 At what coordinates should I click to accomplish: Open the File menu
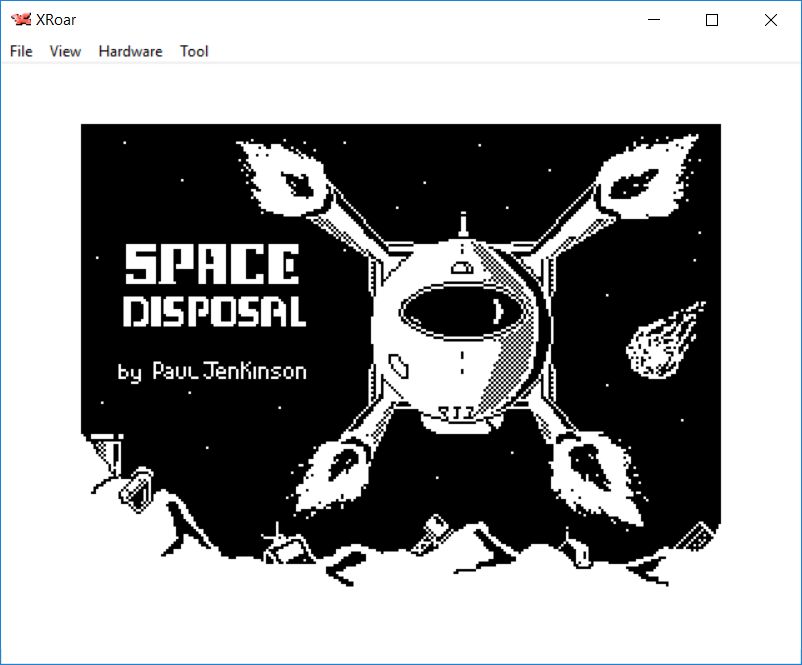pos(21,51)
